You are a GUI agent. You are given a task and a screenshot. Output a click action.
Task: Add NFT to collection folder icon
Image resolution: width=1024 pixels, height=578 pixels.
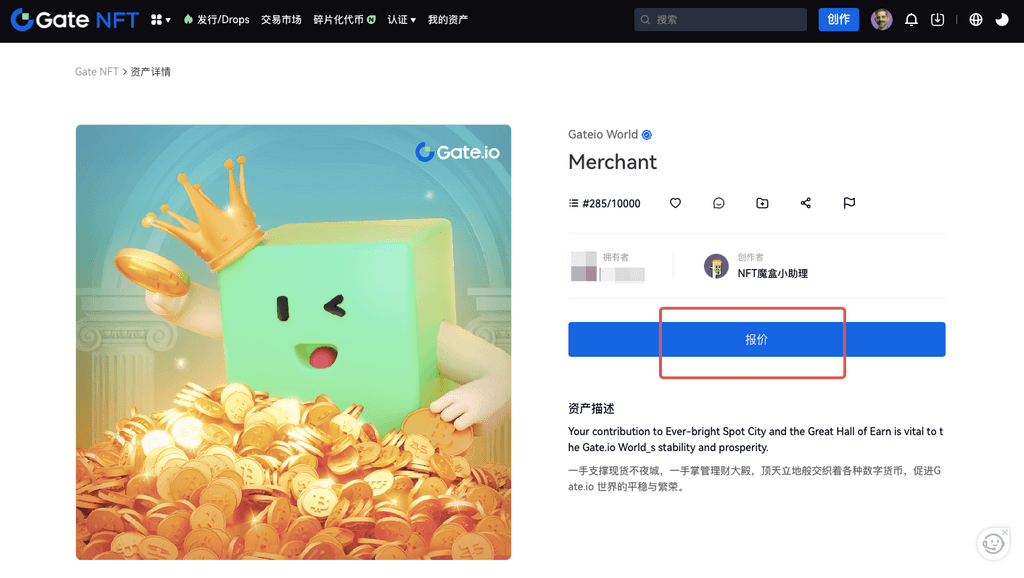(x=762, y=203)
